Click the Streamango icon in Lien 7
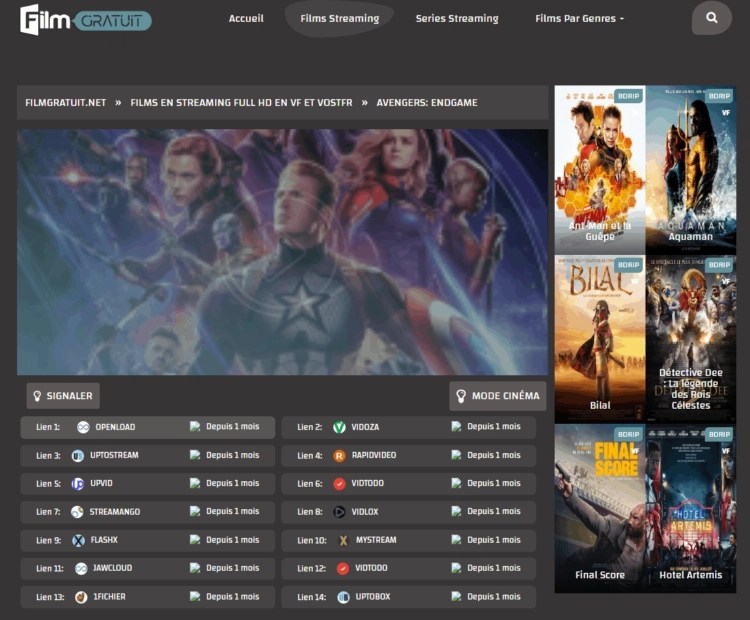Image resolution: width=750 pixels, height=620 pixels. (x=77, y=512)
